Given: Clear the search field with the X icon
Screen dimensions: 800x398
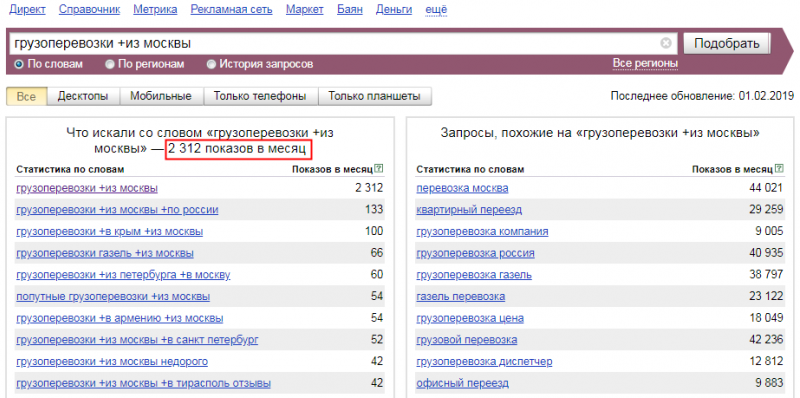Looking at the screenshot, I should coord(665,43).
